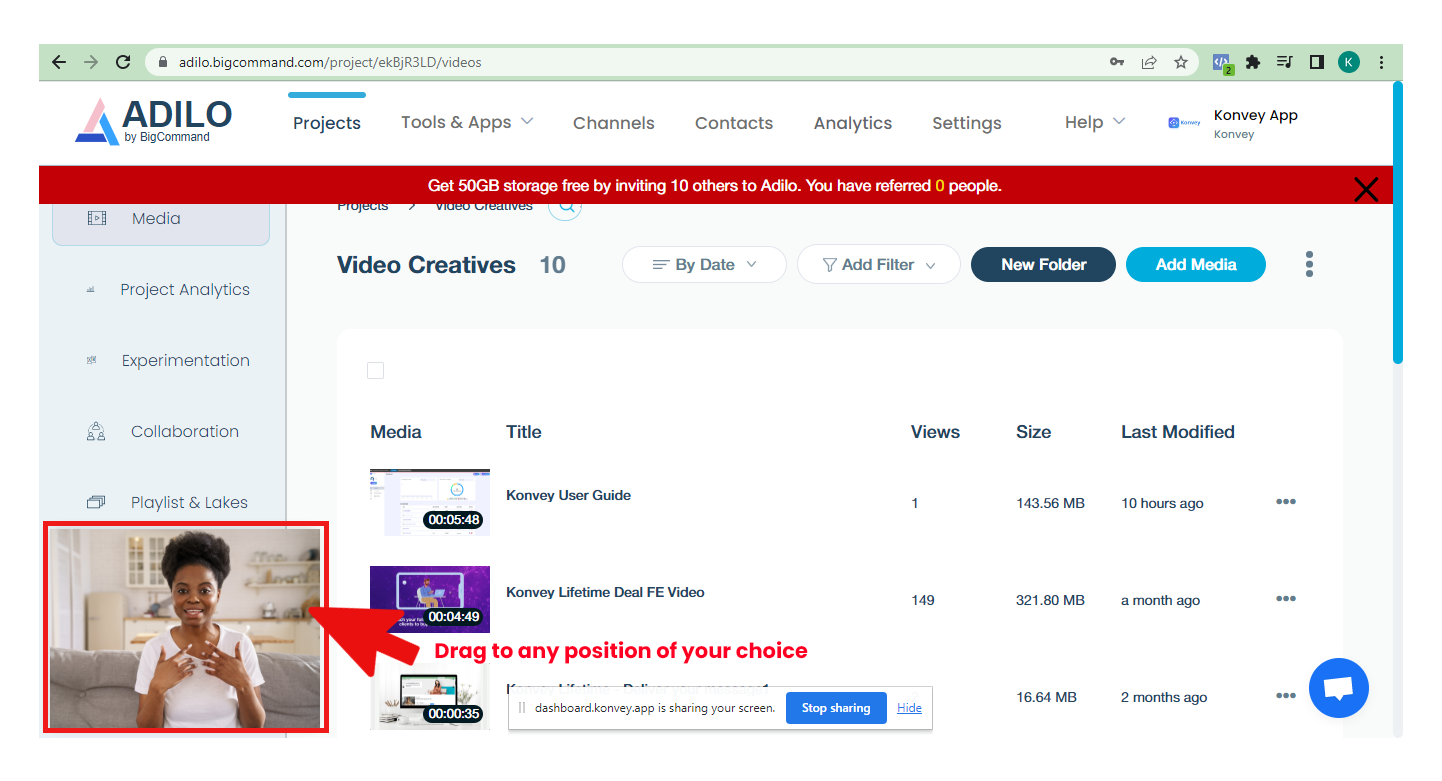The image size is (1442, 781).
Task: Go to the Projects tab
Action: 327,123
